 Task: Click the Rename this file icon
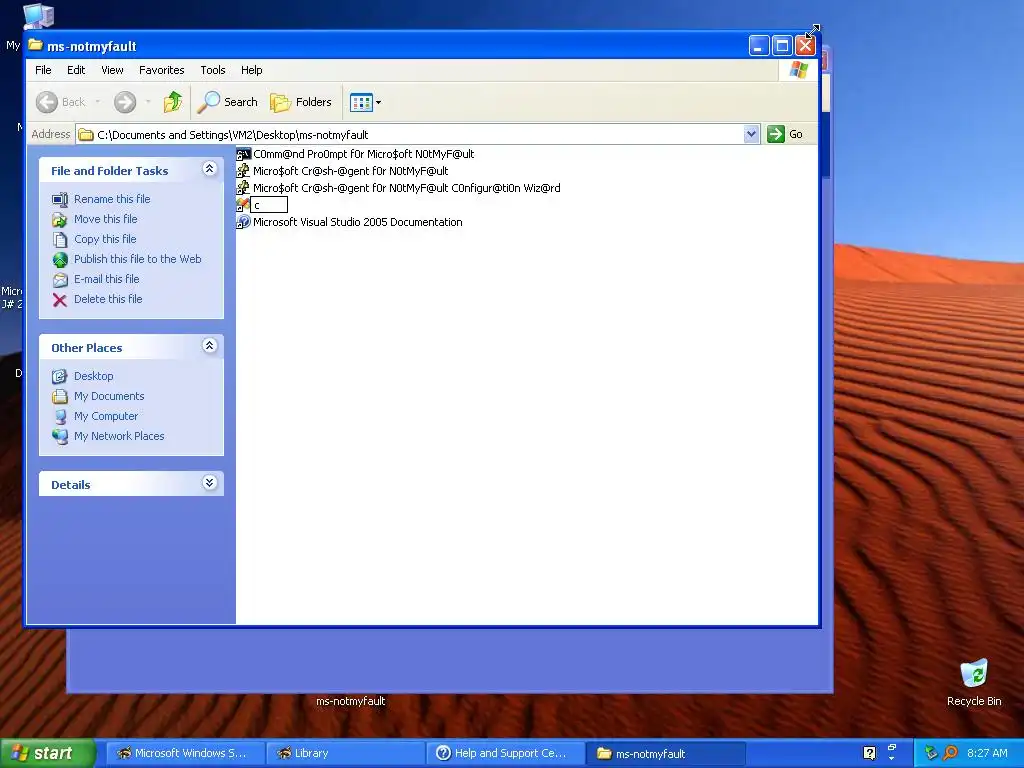(x=60, y=199)
